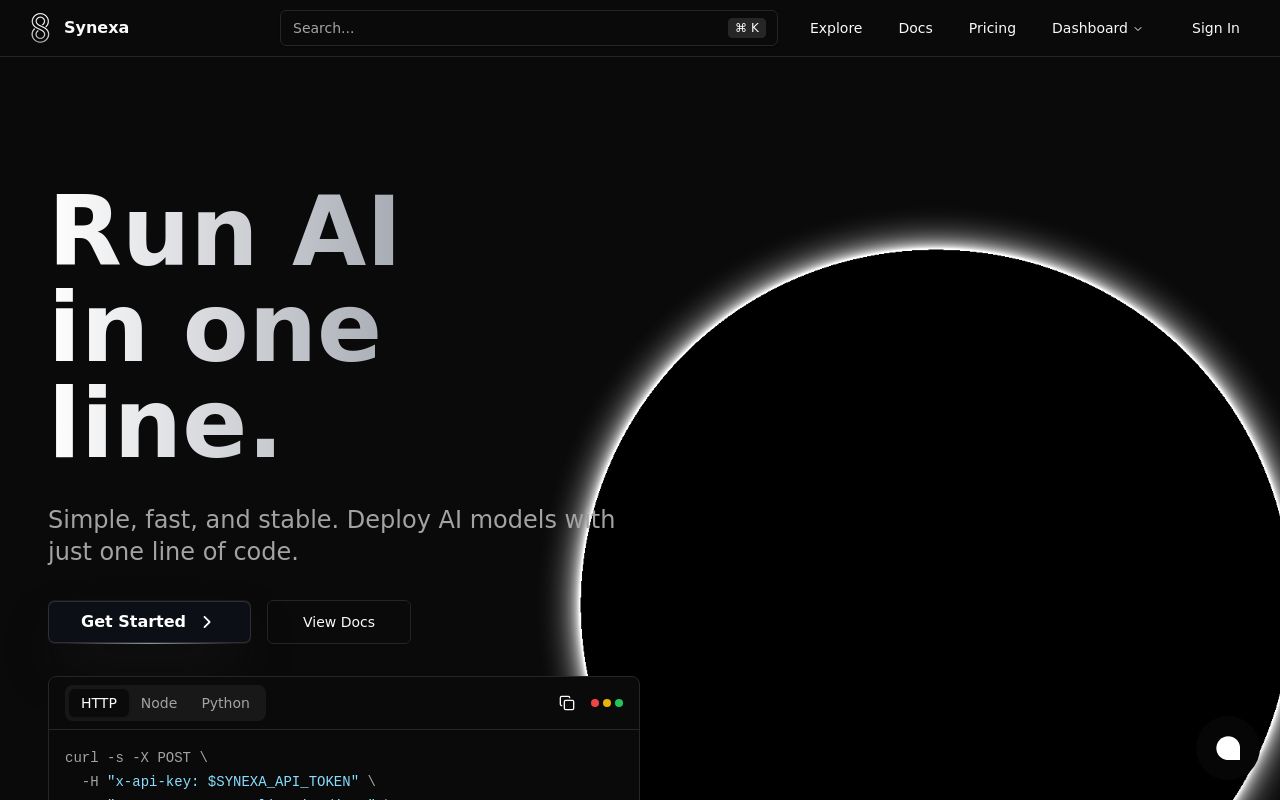Screen dimensions: 1280x800
Task: Open the Docs nav link
Action: pos(915,28)
